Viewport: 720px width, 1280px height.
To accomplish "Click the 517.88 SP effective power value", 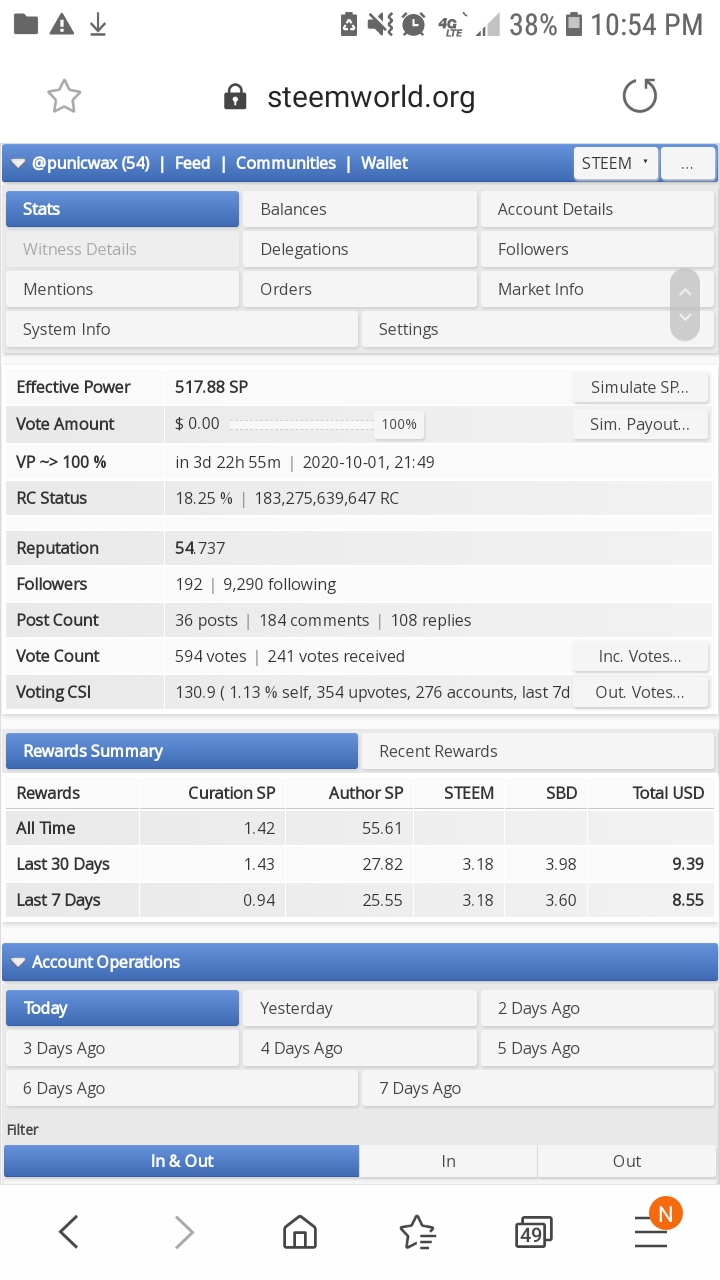I will coord(211,387).
